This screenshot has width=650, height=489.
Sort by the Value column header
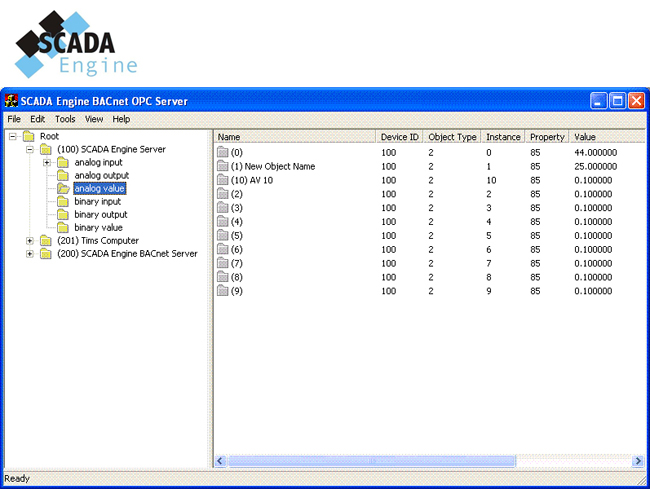[x=607, y=137]
